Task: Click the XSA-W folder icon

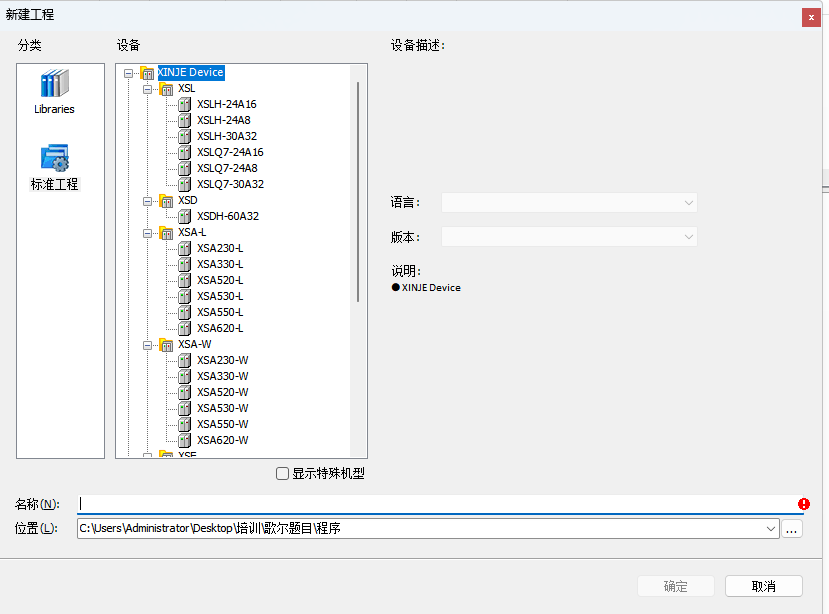Action: [x=167, y=345]
